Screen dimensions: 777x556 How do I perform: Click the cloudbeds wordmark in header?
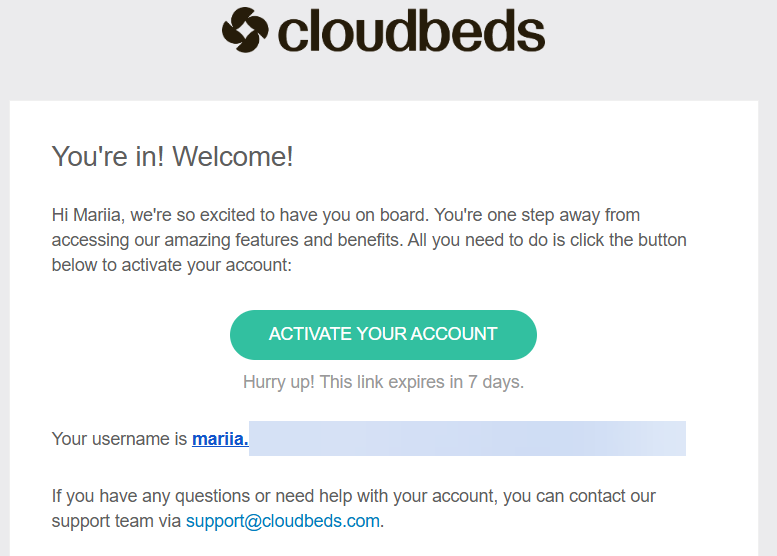411,30
